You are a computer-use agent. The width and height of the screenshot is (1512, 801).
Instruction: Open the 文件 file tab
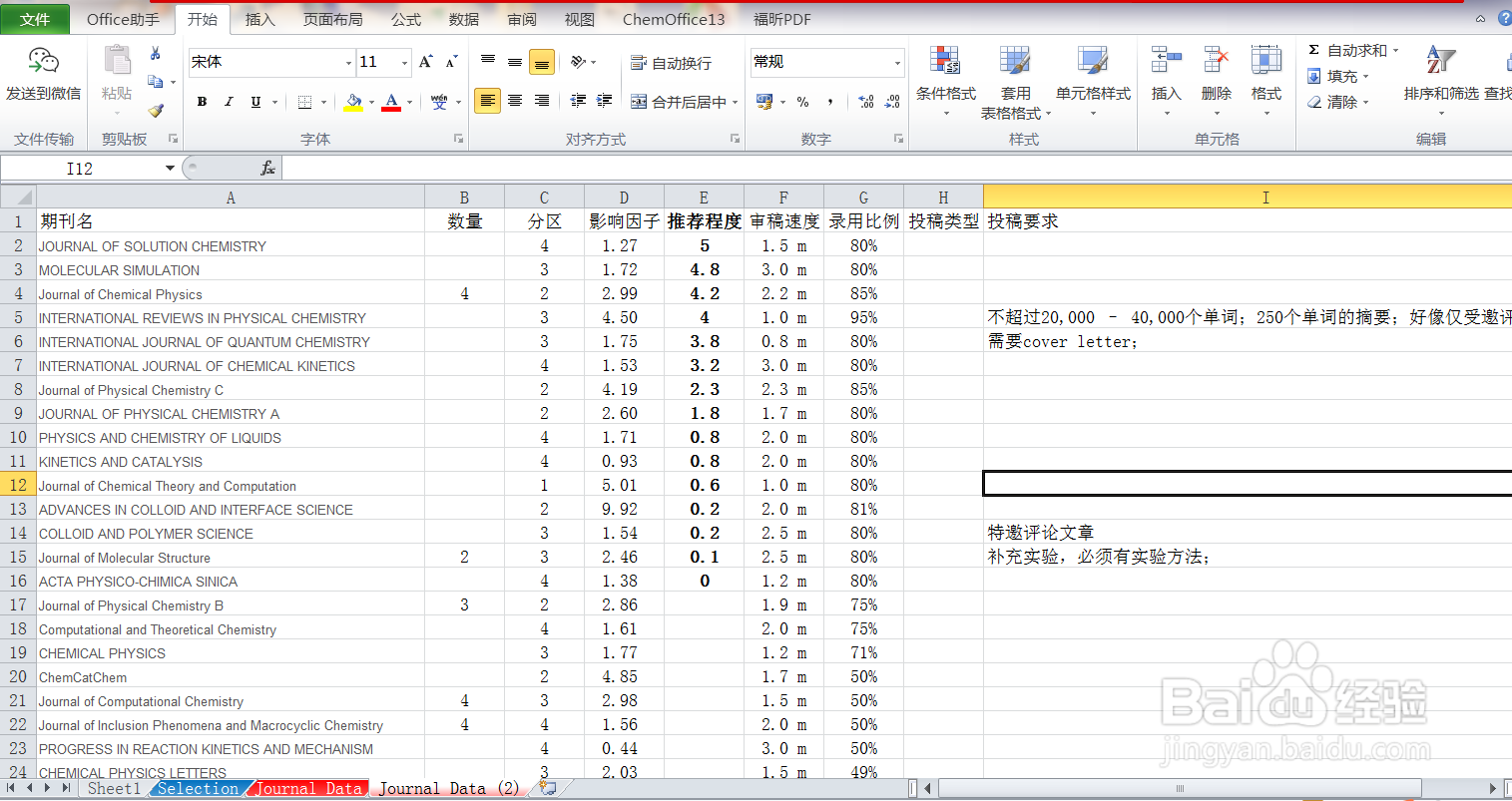[x=35, y=19]
